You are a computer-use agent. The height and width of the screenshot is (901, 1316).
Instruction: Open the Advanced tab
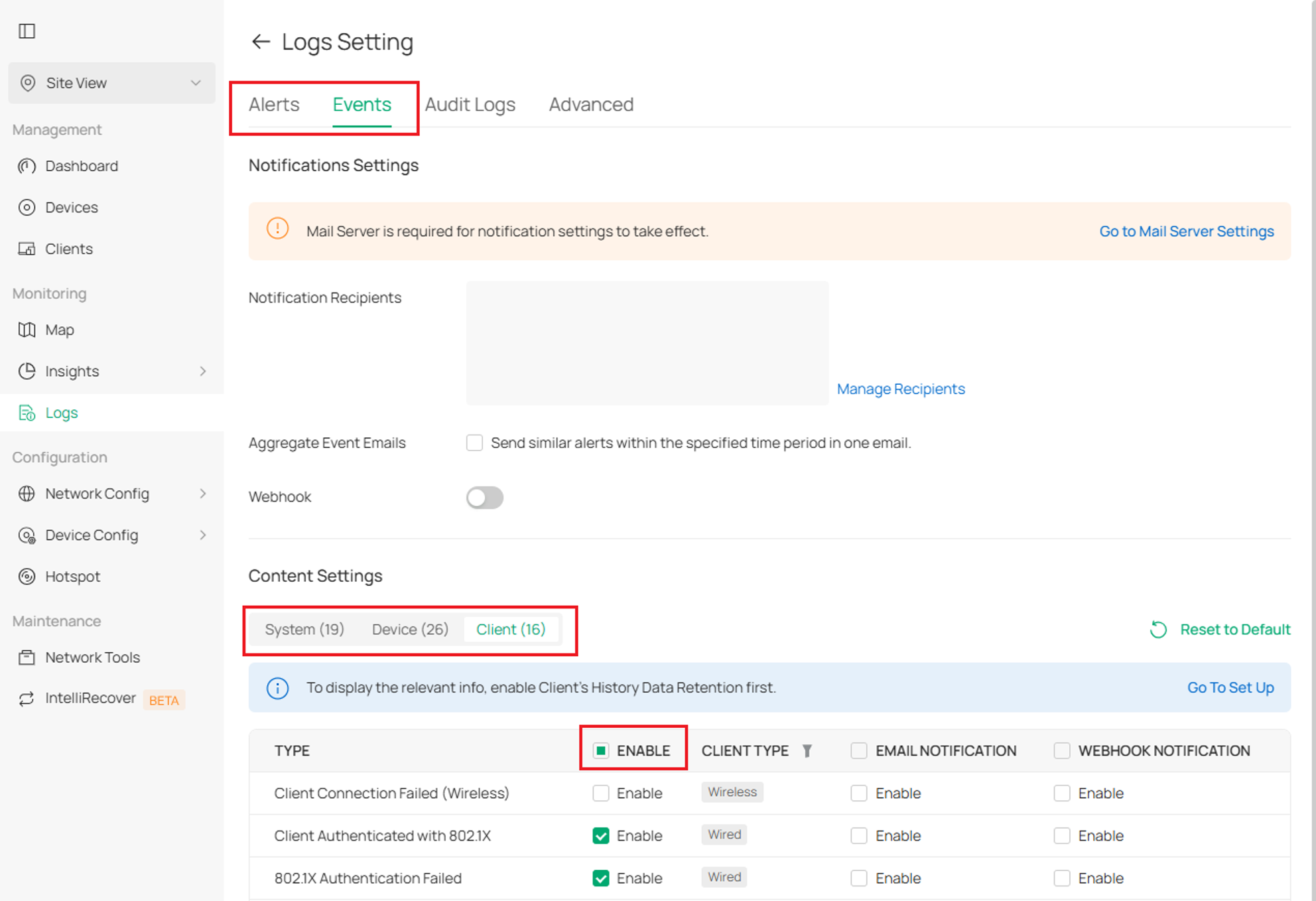click(591, 104)
